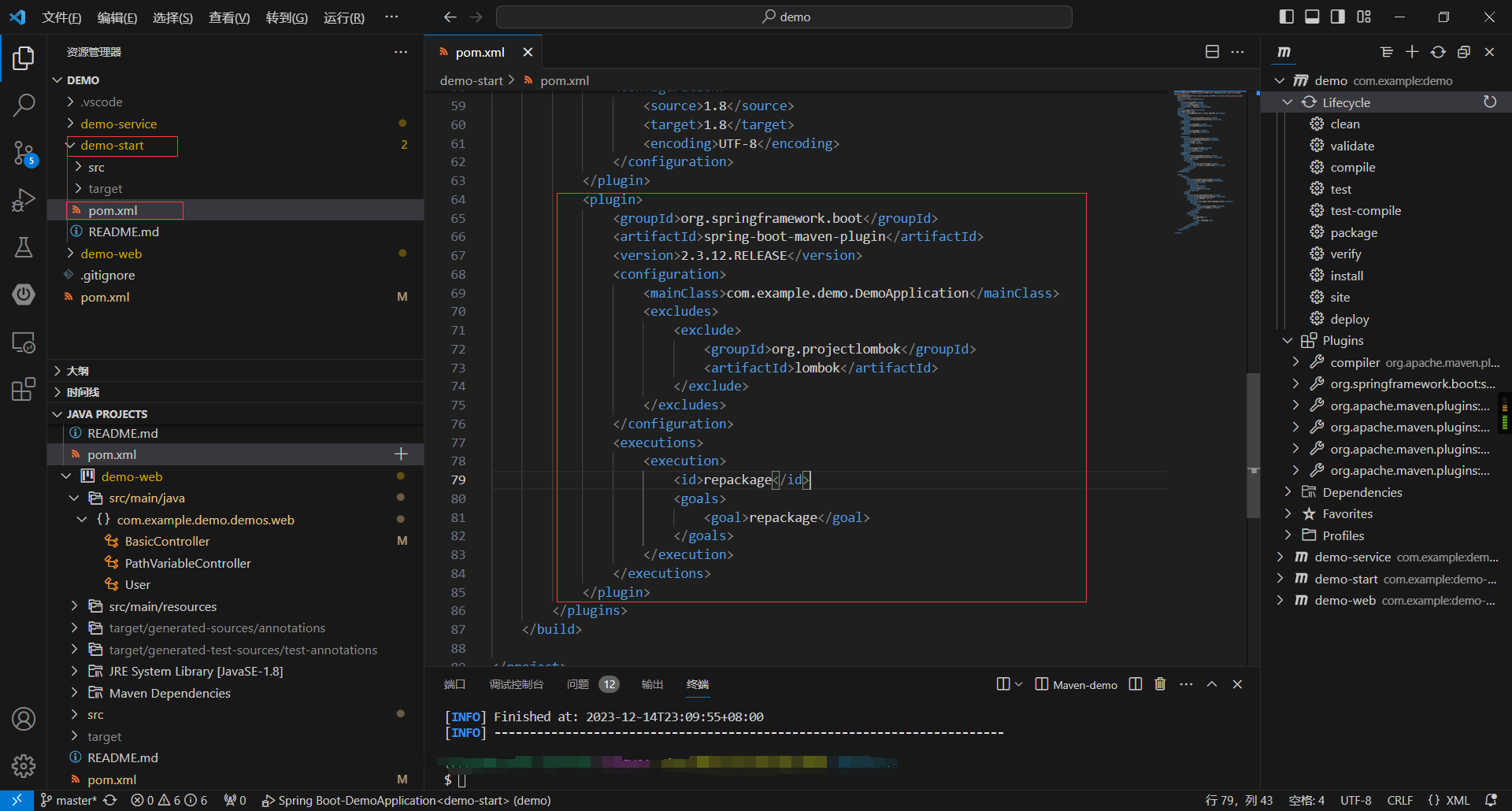Viewport: 1512px width, 811px height.
Task: Close the terminal panel
Action: [x=1237, y=684]
